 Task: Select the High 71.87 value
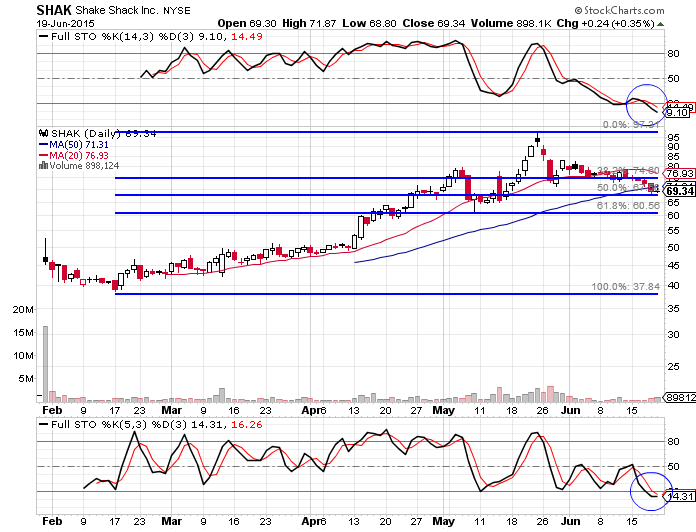pos(309,24)
